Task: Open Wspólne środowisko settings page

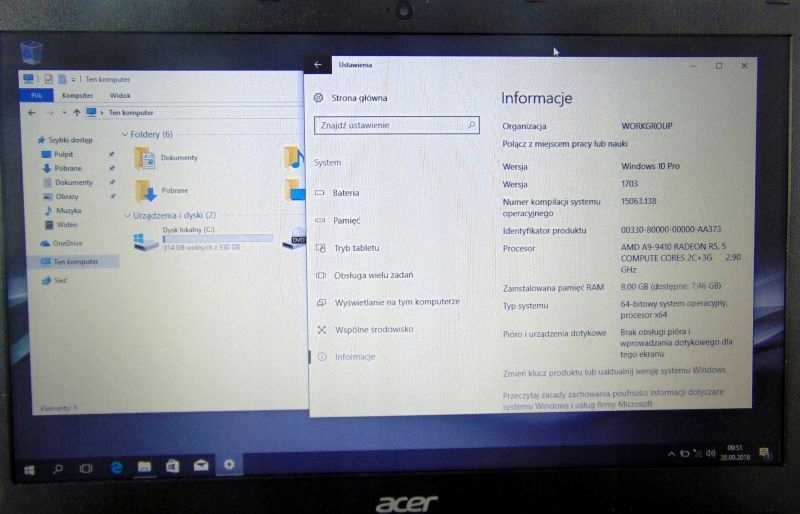Action: click(x=374, y=330)
